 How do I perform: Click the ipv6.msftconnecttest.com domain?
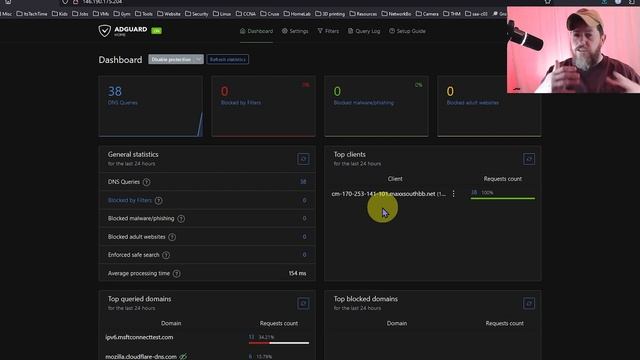[x=139, y=337]
